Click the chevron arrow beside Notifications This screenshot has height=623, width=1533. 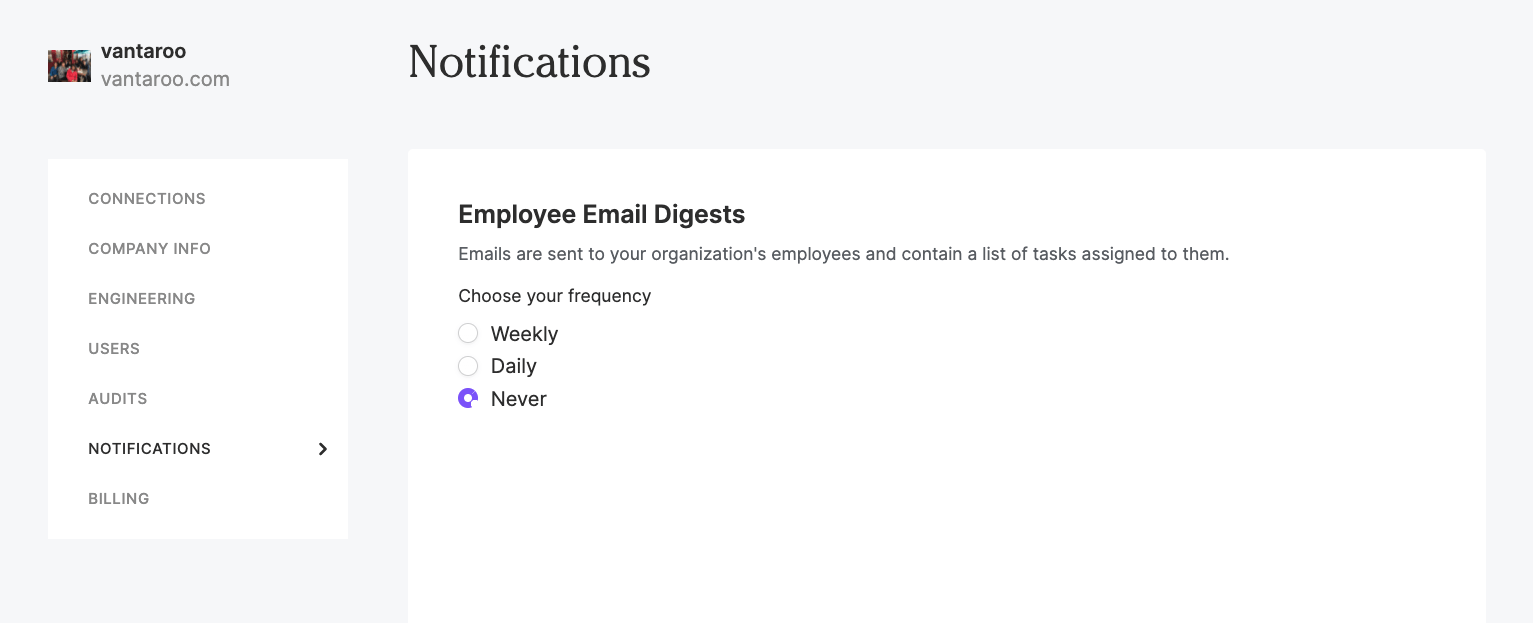322,449
